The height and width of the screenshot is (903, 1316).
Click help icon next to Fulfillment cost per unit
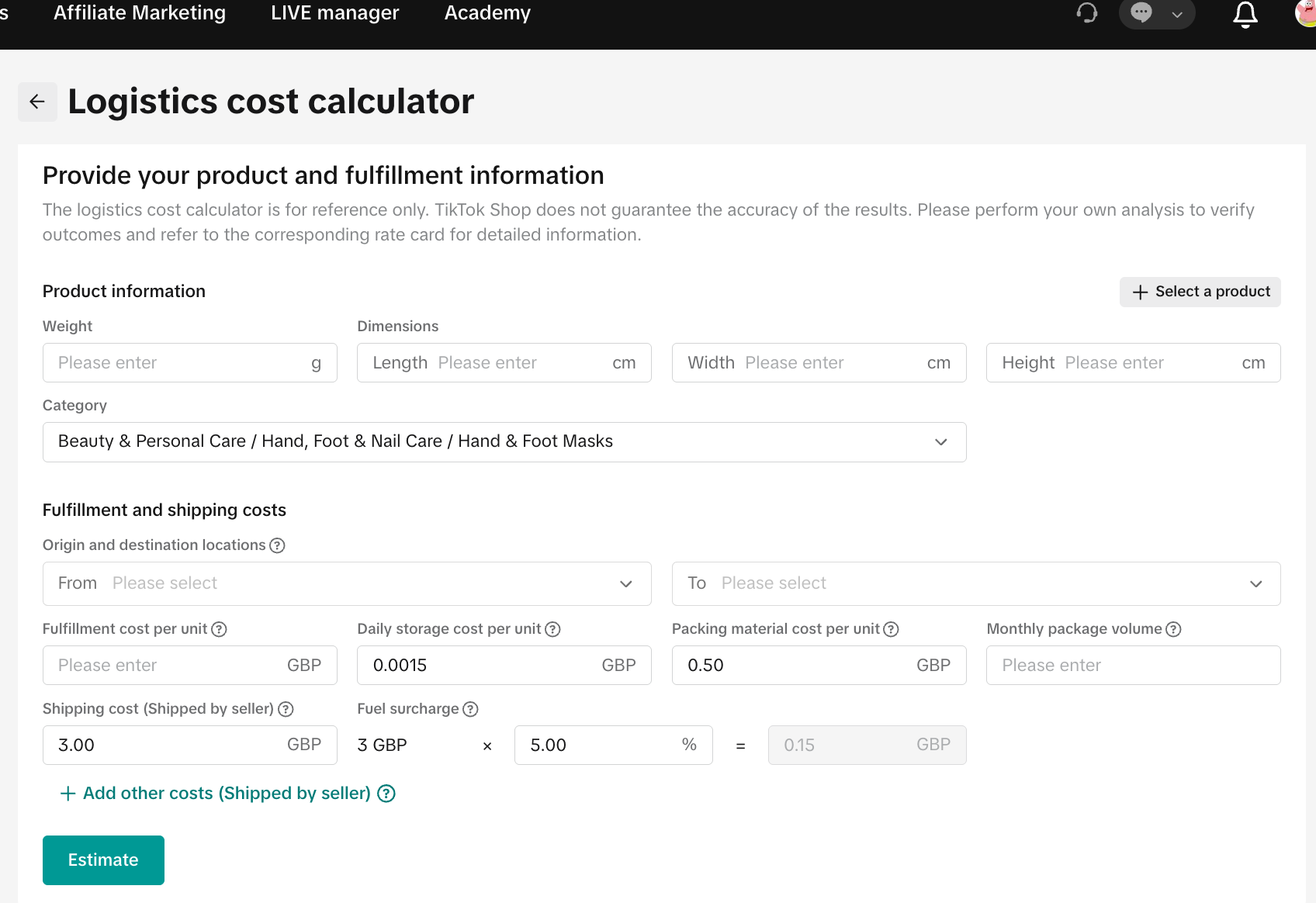click(219, 629)
